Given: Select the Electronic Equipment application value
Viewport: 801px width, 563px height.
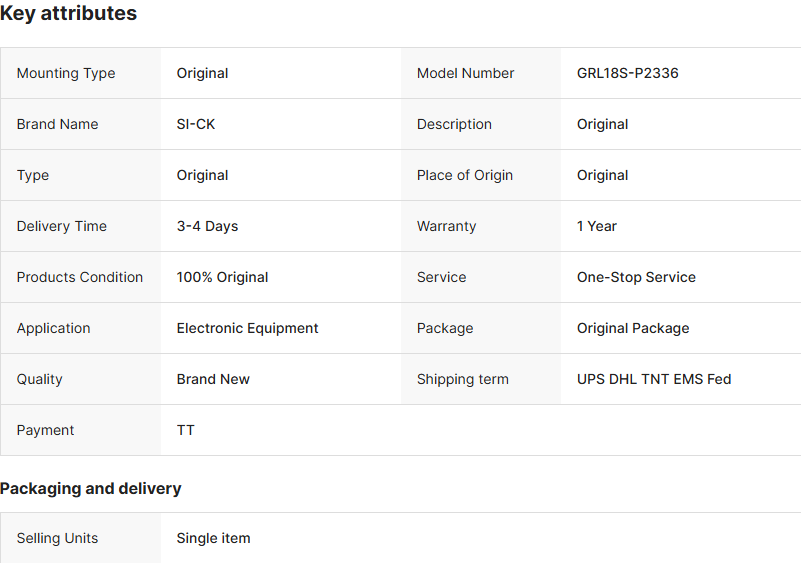Looking at the screenshot, I should point(247,328).
